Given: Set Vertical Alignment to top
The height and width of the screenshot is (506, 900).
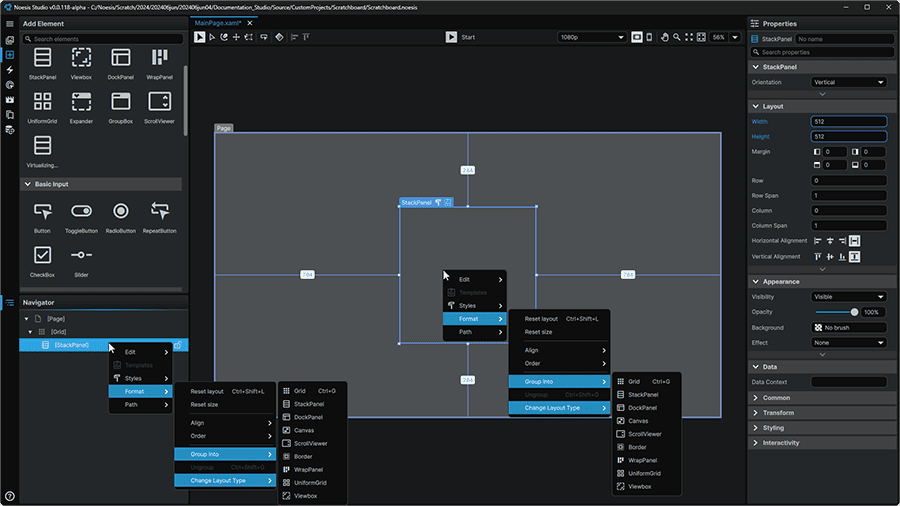Looking at the screenshot, I should tap(817, 256).
